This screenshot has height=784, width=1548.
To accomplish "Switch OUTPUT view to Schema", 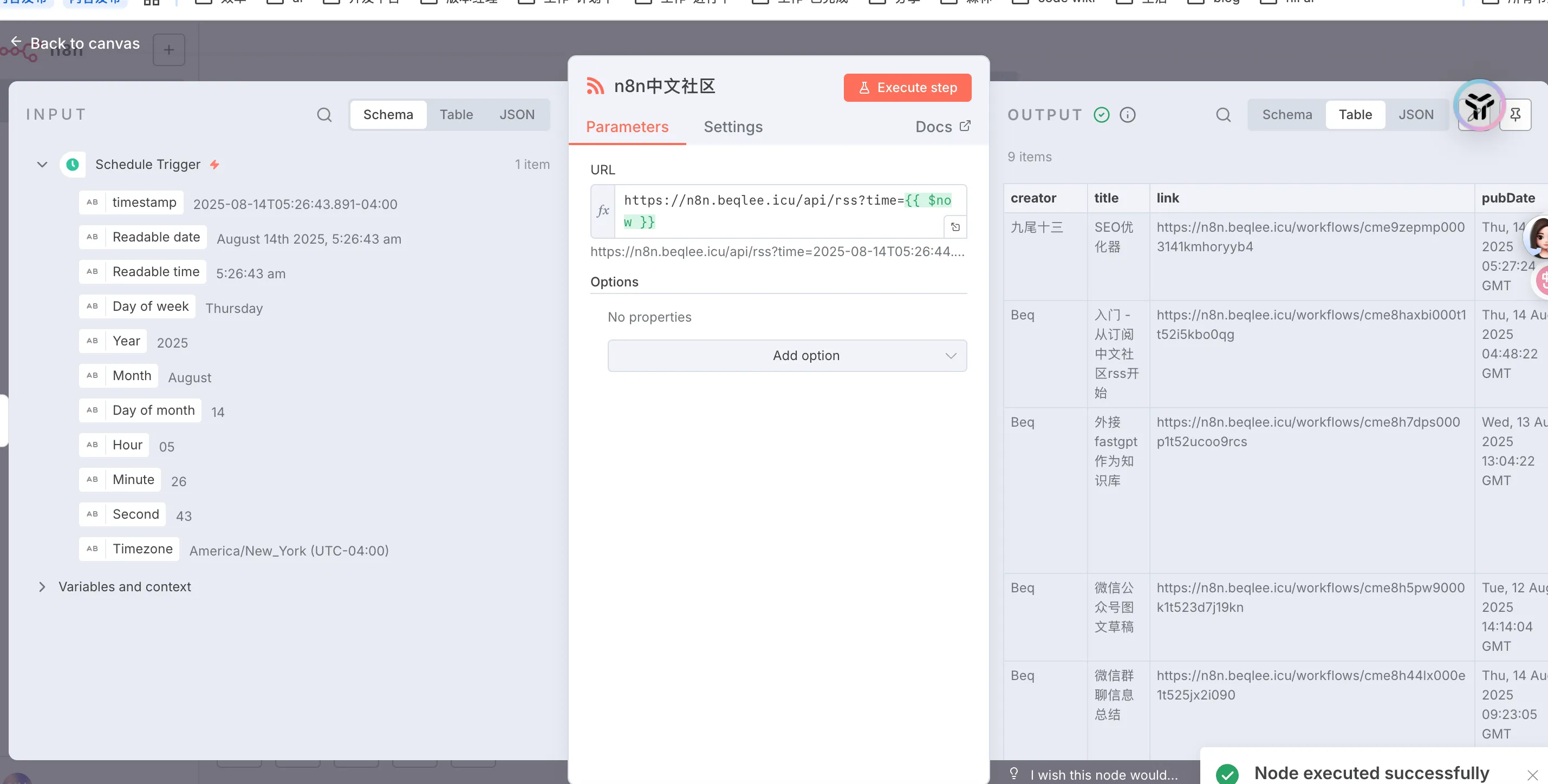I will (1287, 115).
